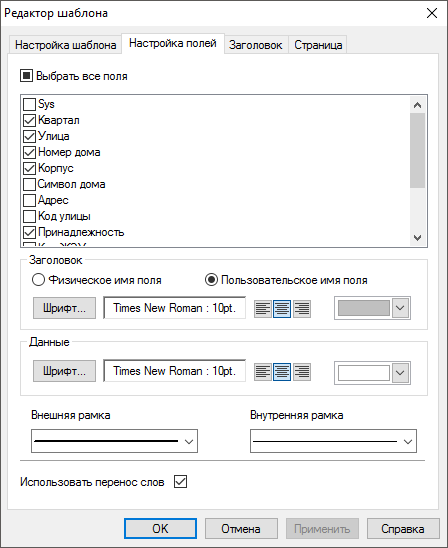448x548 pixels.
Task: Open help via 'Справка' button
Action: pos(403,529)
